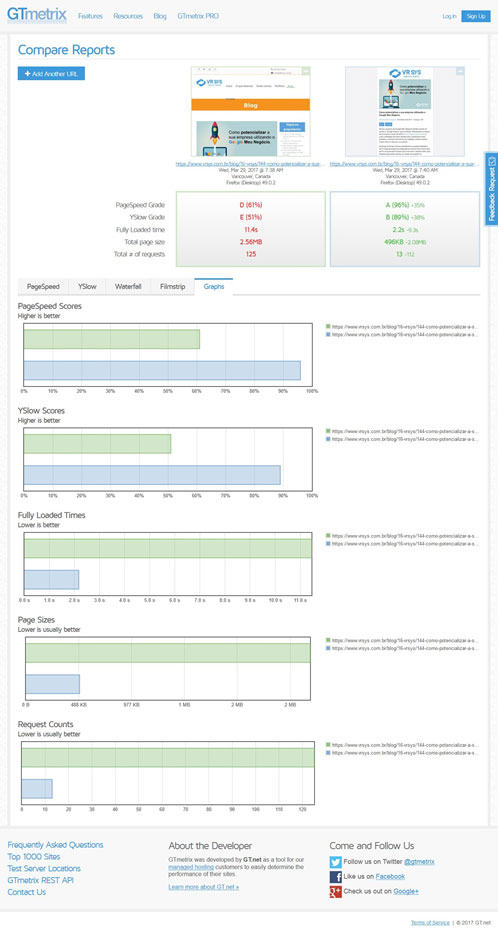This screenshot has width=498, height=933.
Task: Open the first report's screenshot thumbnail
Action: pyautogui.click(x=250, y=111)
